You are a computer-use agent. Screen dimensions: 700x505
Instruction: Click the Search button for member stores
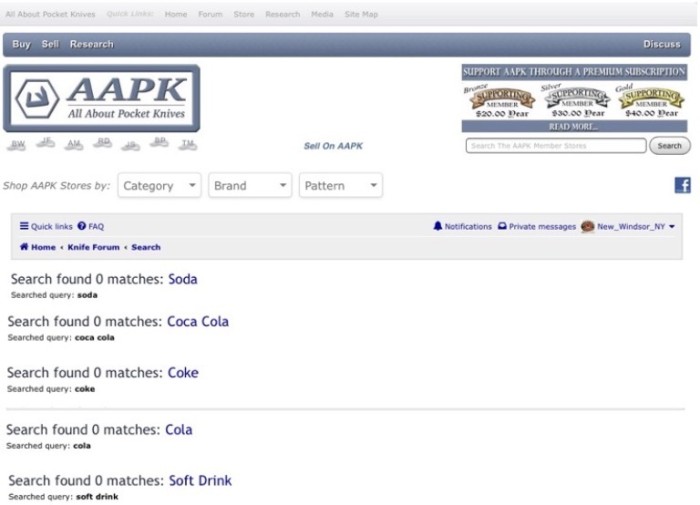tap(670, 146)
